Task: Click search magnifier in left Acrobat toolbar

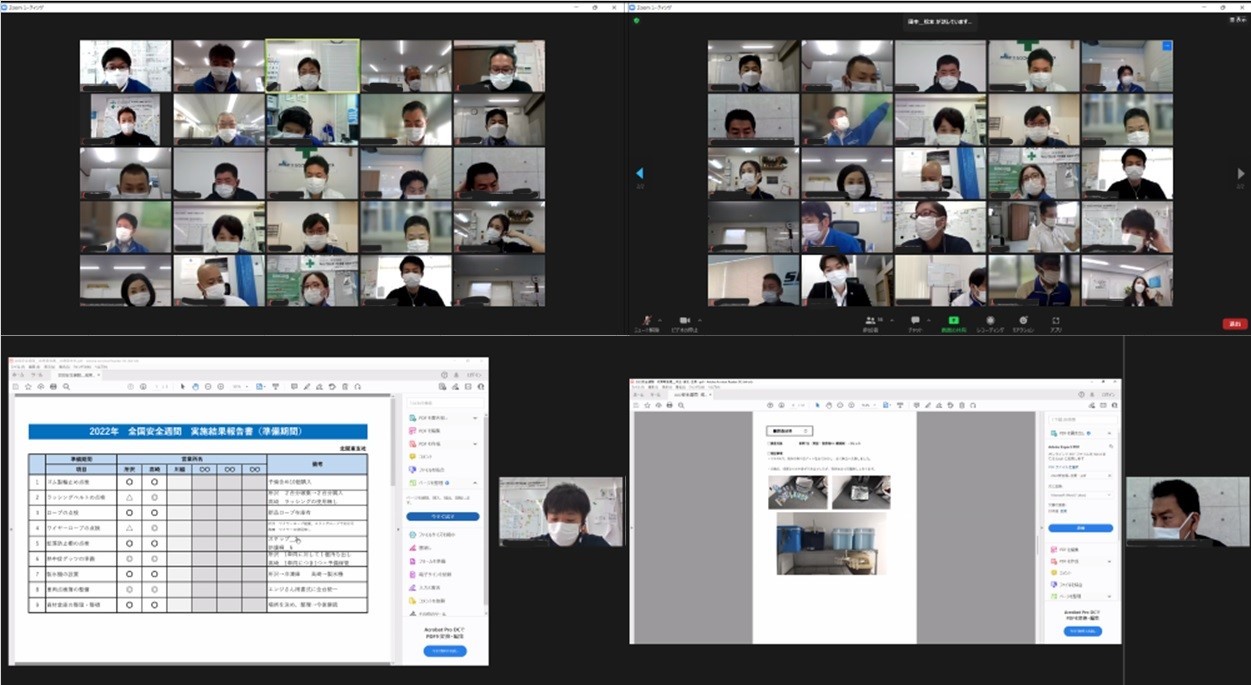Action: pyautogui.click(x=66, y=387)
